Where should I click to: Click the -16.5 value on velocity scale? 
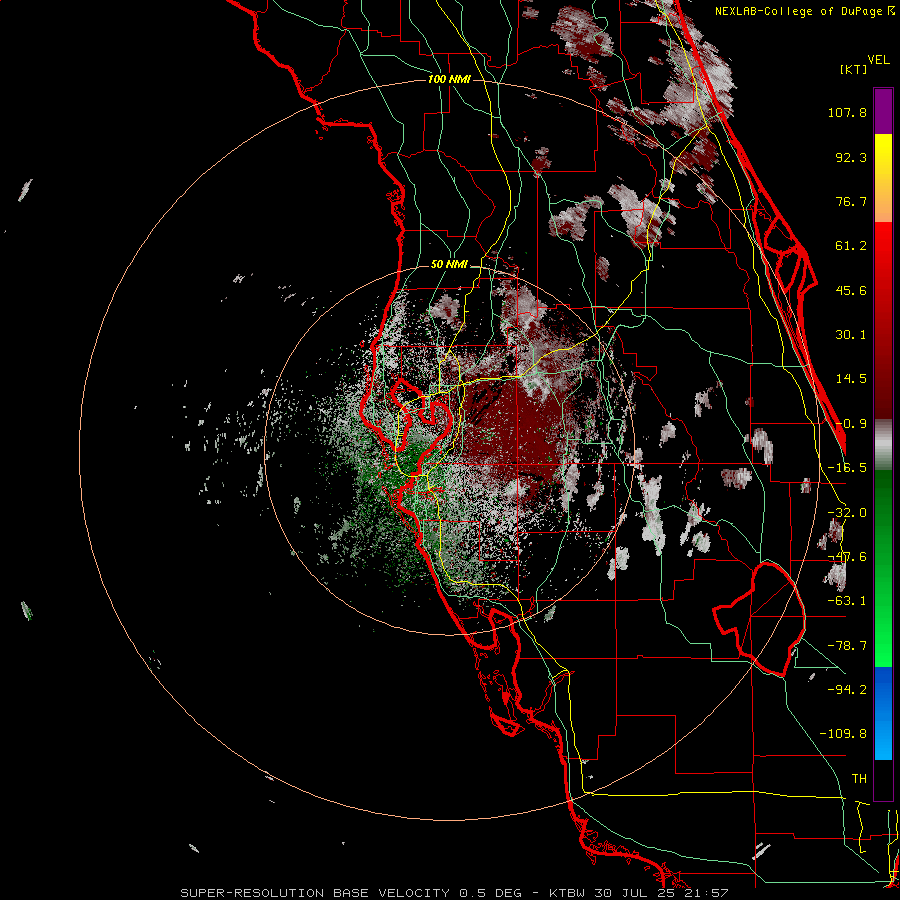pyautogui.click(x=847, y=468)
